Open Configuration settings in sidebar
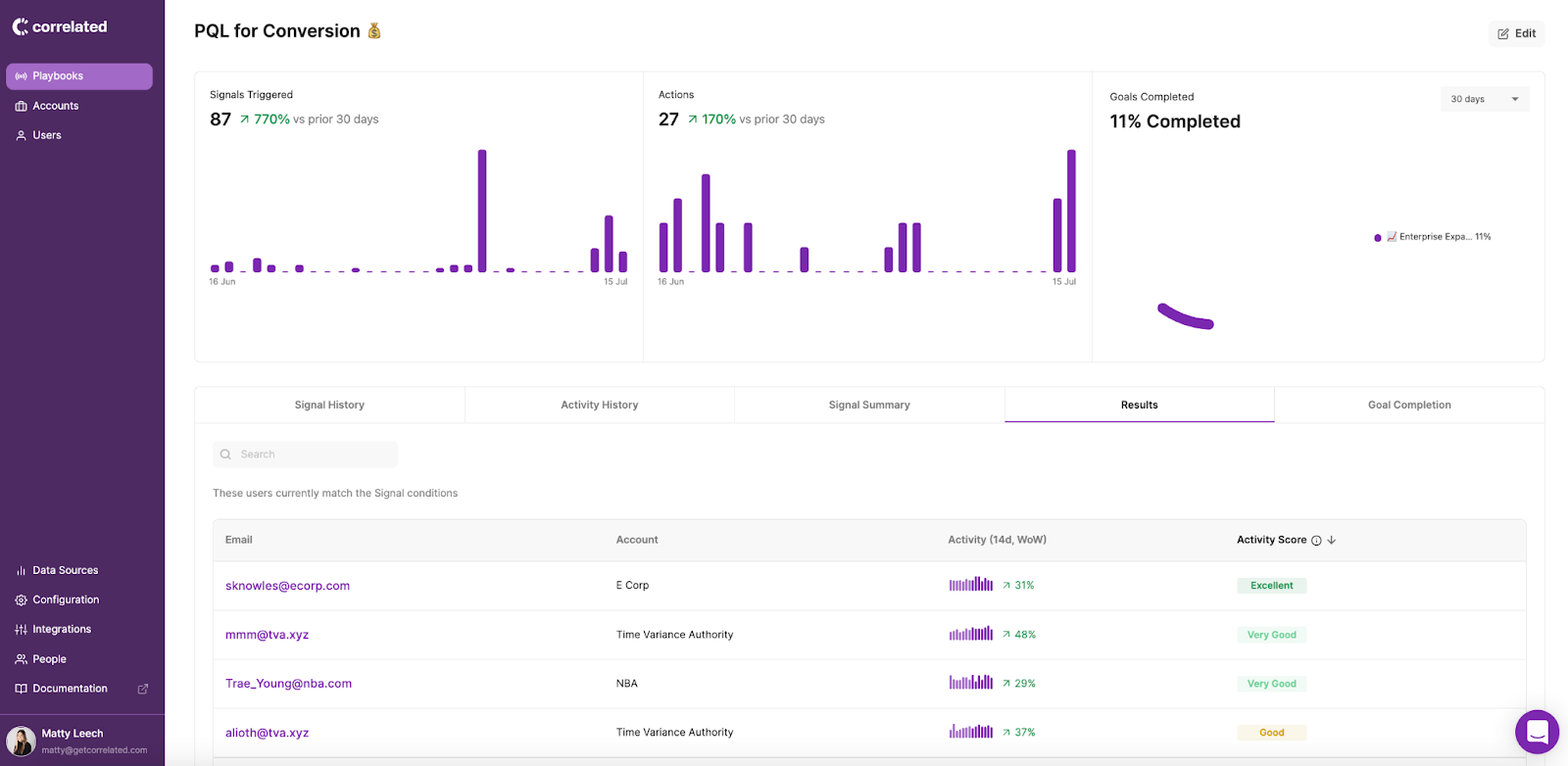The width and height of the screenshot is (1568, 766). point(66,599)
